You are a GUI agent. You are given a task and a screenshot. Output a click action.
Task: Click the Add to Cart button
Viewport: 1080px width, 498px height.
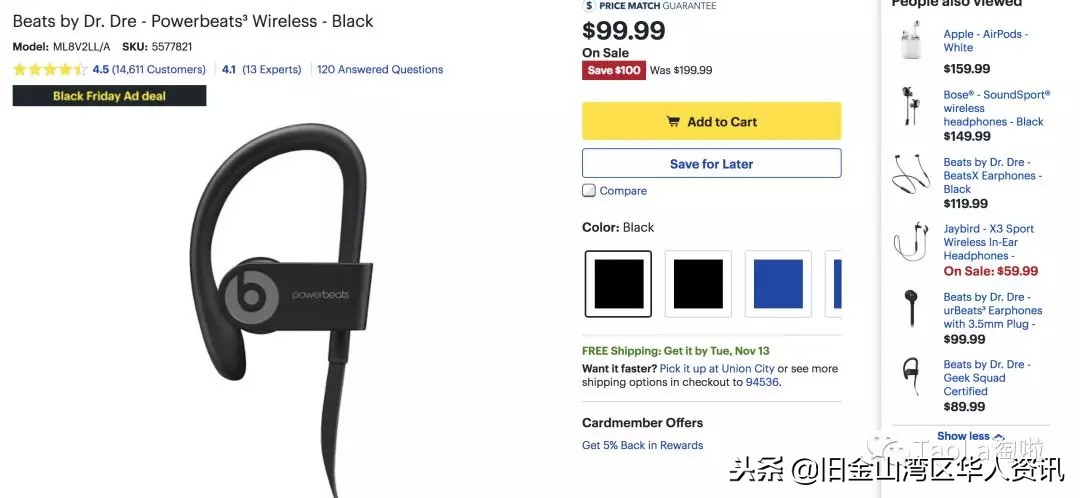712,121
